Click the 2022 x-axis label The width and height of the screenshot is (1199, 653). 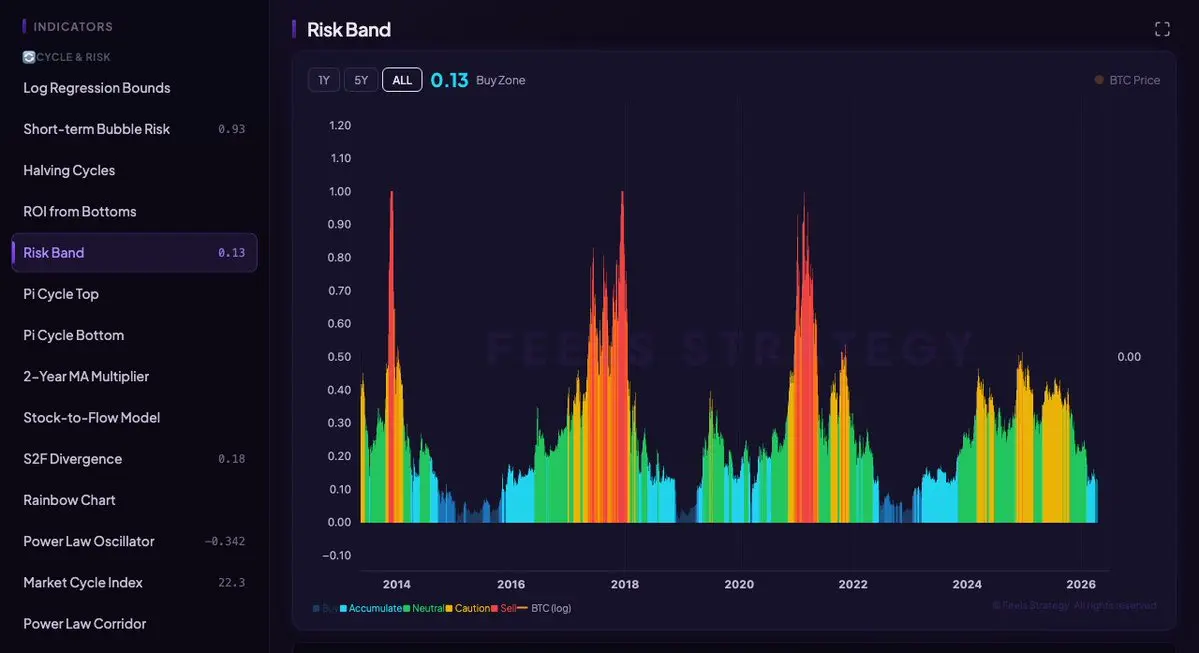click(x=853, y=584)
